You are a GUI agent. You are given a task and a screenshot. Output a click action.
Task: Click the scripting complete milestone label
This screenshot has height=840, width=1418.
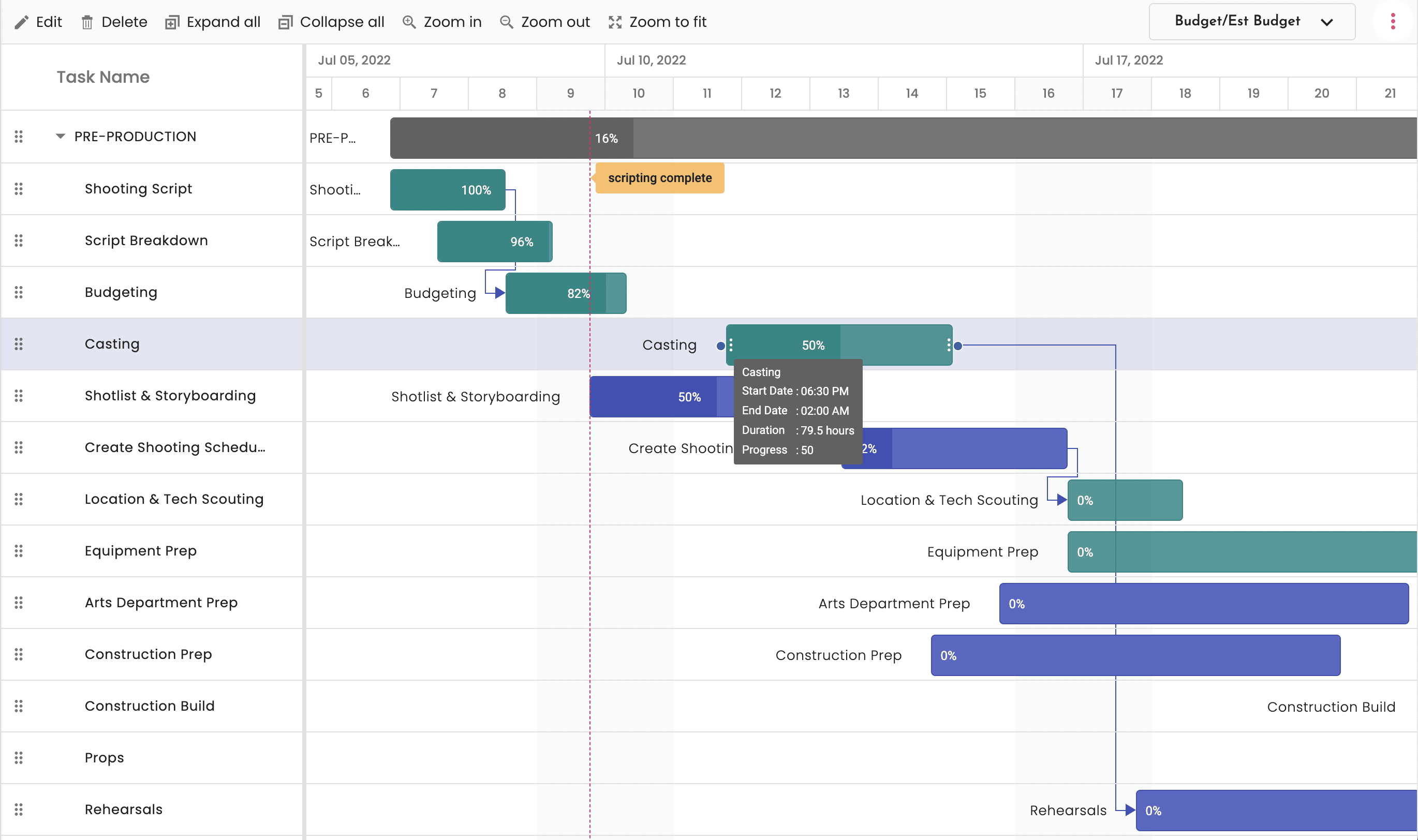click(x=660, y=178)
